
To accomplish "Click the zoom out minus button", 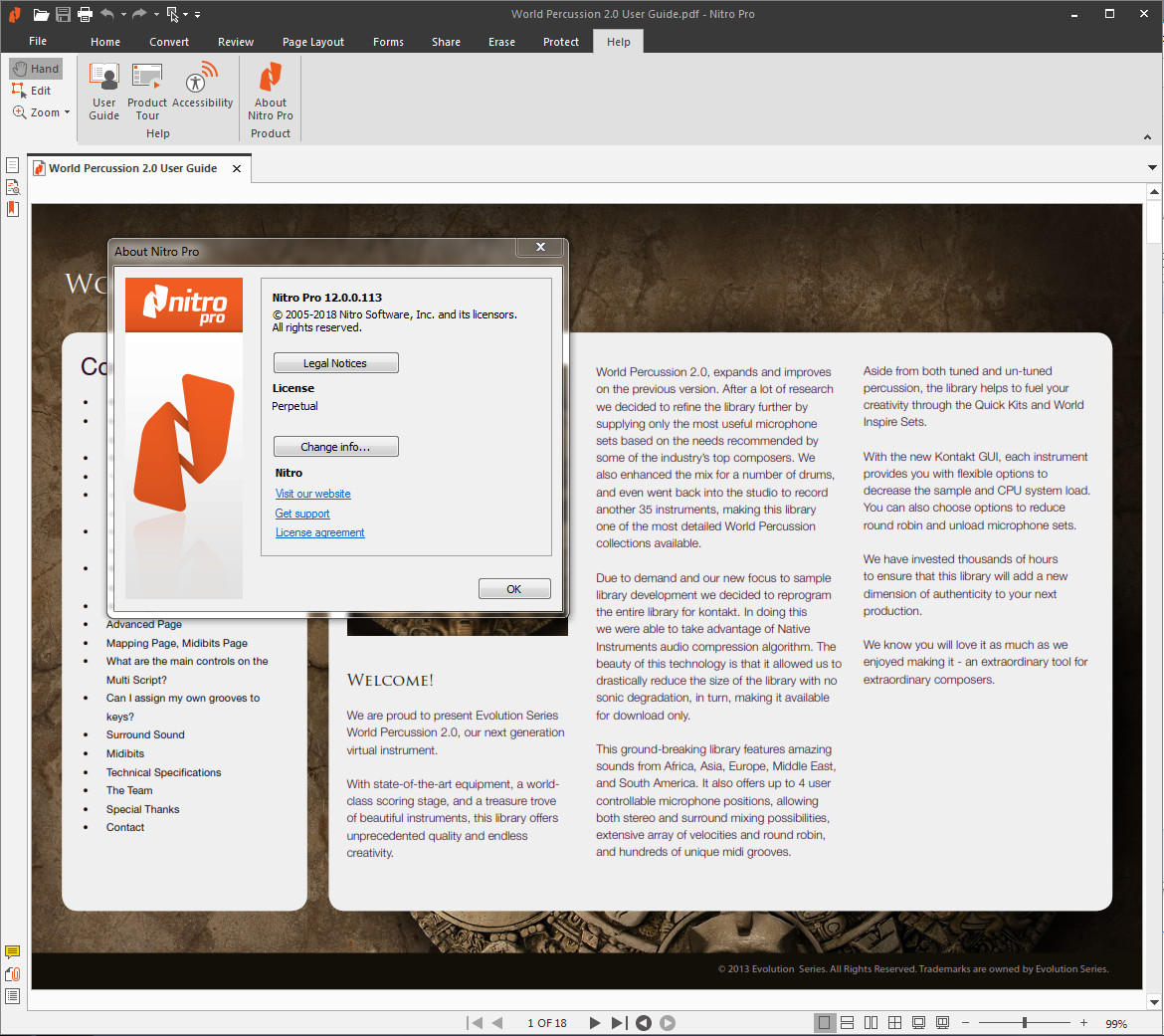I will pos(966,1023).
